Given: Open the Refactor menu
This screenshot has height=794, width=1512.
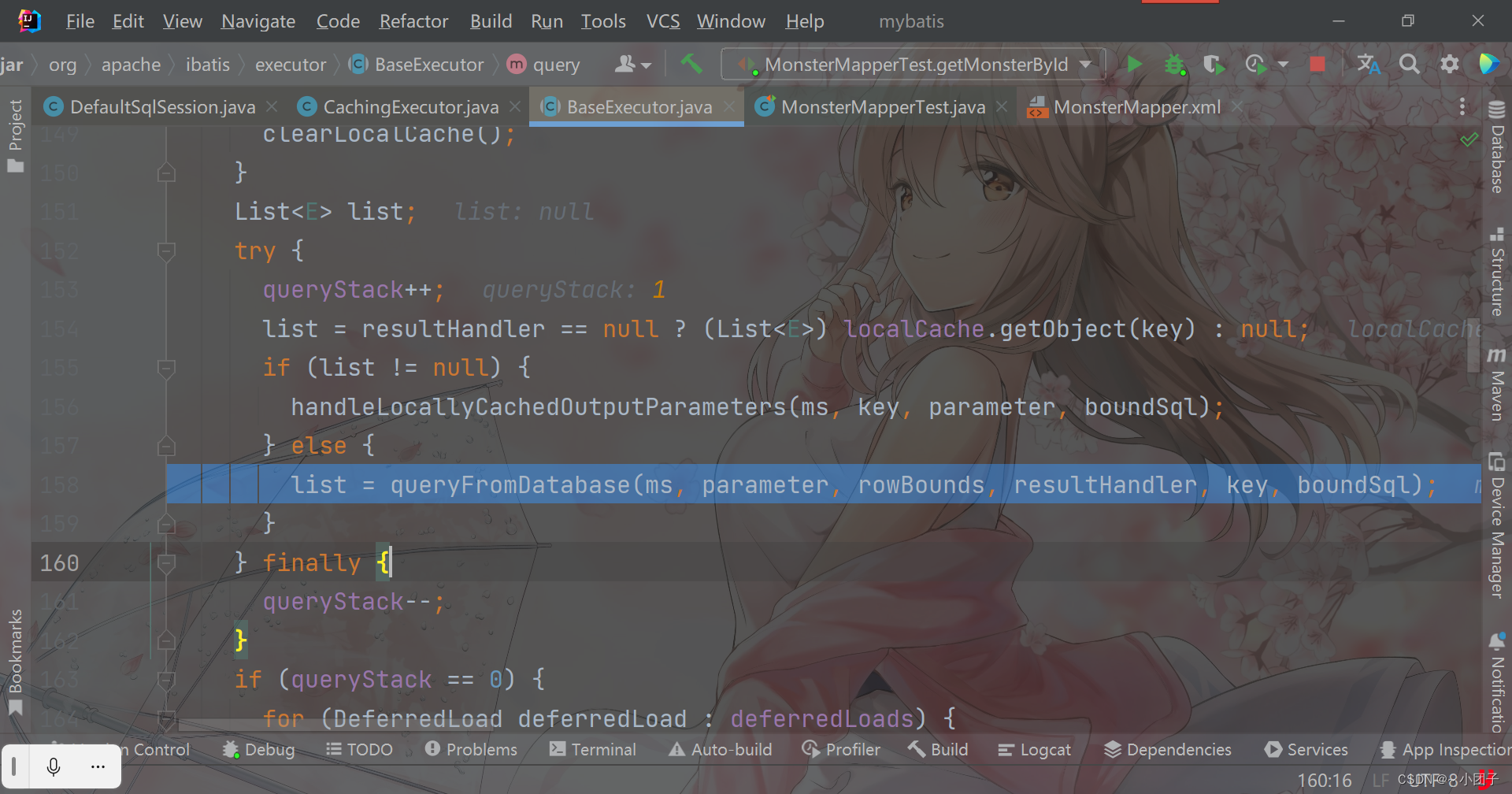Looking at the screenshot, I should 413,21.
